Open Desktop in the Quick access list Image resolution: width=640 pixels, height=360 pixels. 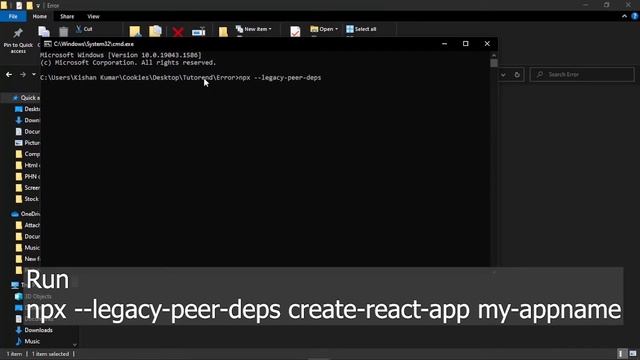[x=28, y=109]
